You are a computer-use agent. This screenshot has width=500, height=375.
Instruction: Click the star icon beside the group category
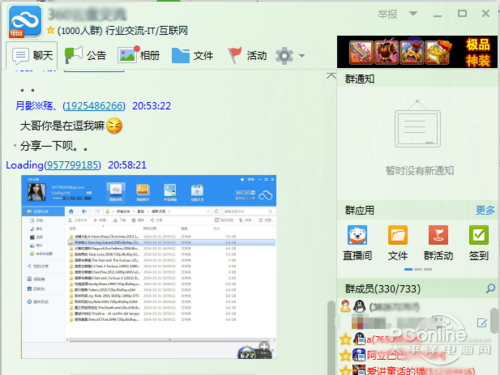point(51,30)
